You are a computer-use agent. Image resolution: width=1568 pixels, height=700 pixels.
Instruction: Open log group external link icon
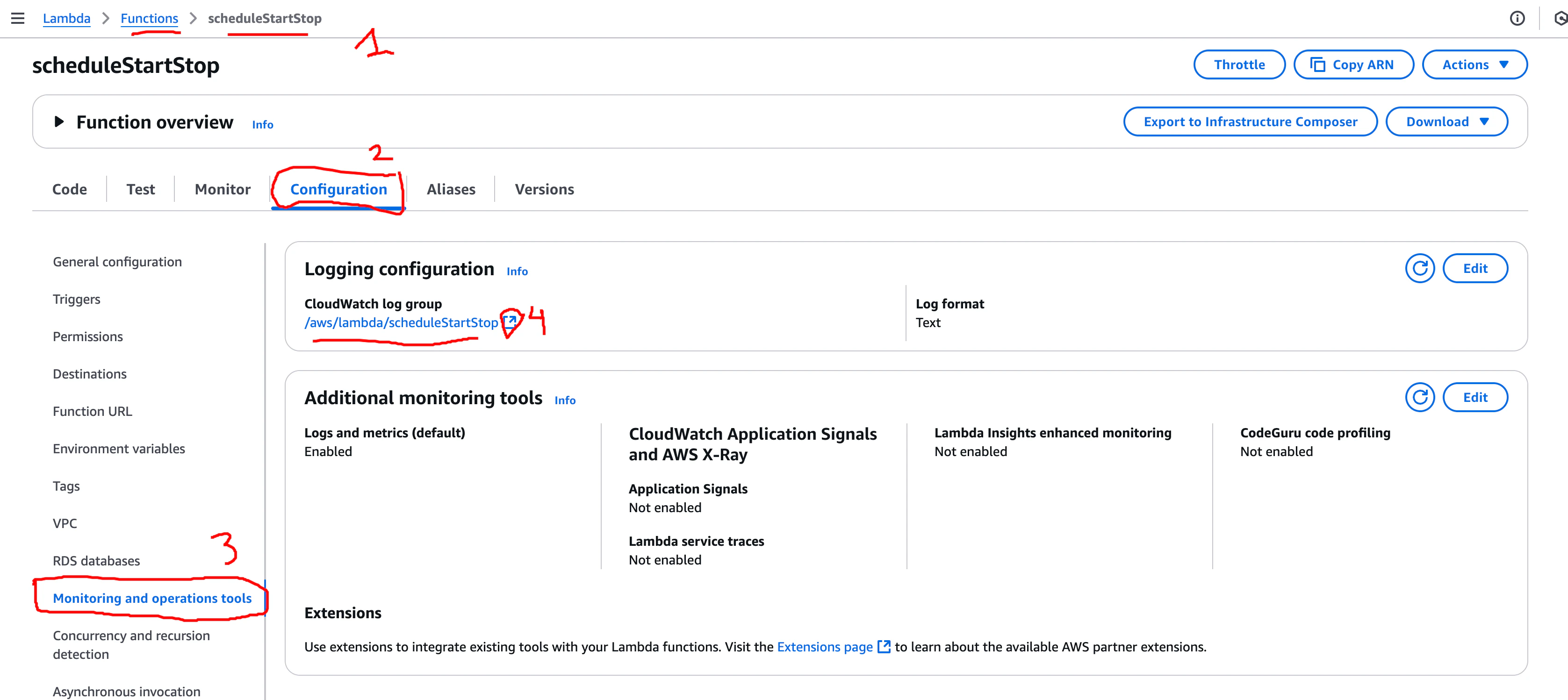(510, 321)
